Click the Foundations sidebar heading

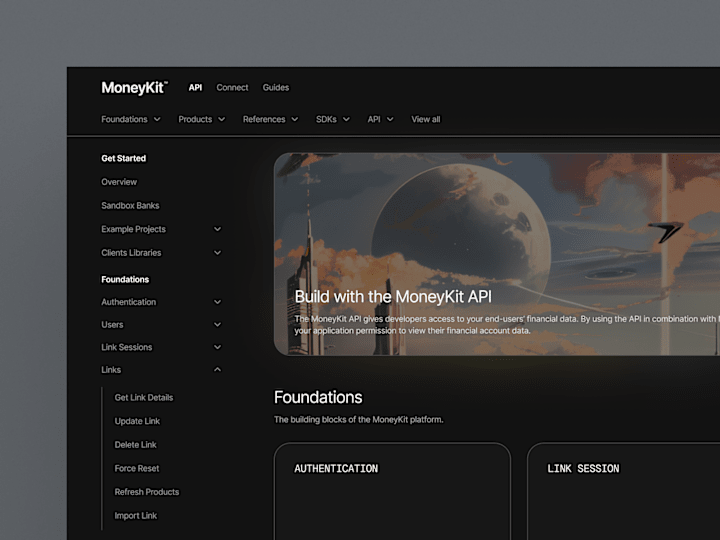point(125,279)
